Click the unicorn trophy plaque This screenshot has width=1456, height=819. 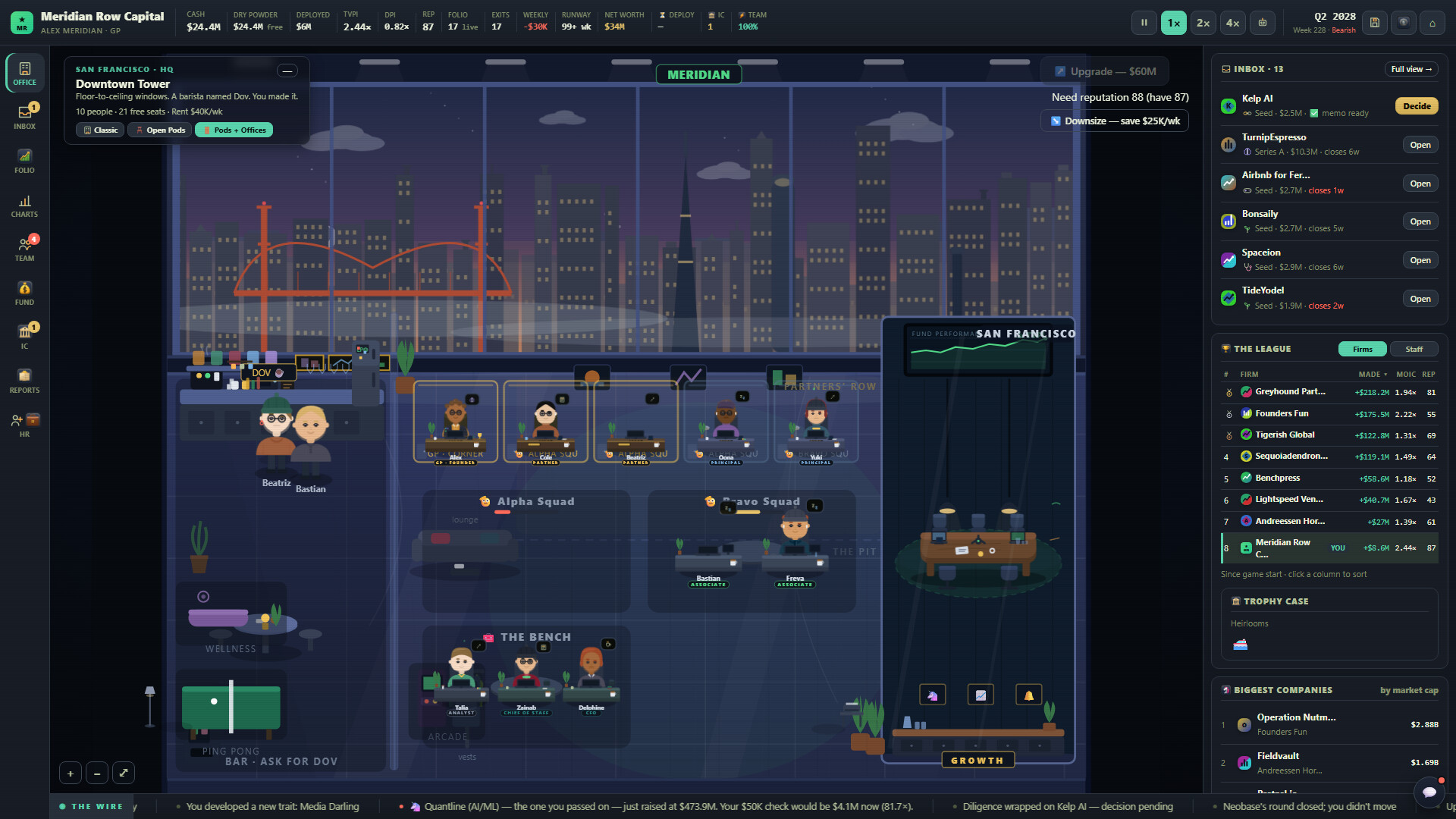932,695
